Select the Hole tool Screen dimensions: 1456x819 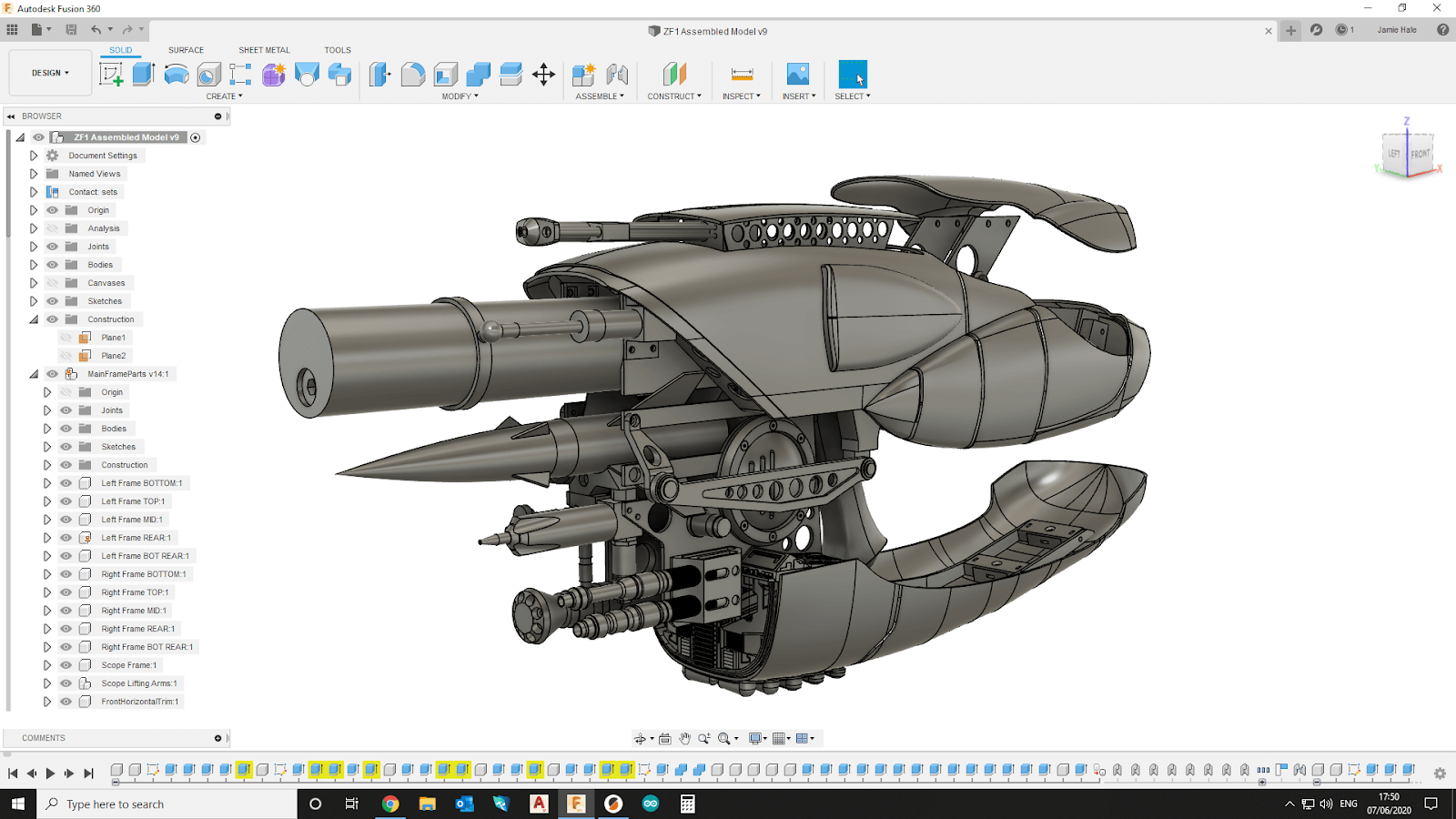click(209, 74)
